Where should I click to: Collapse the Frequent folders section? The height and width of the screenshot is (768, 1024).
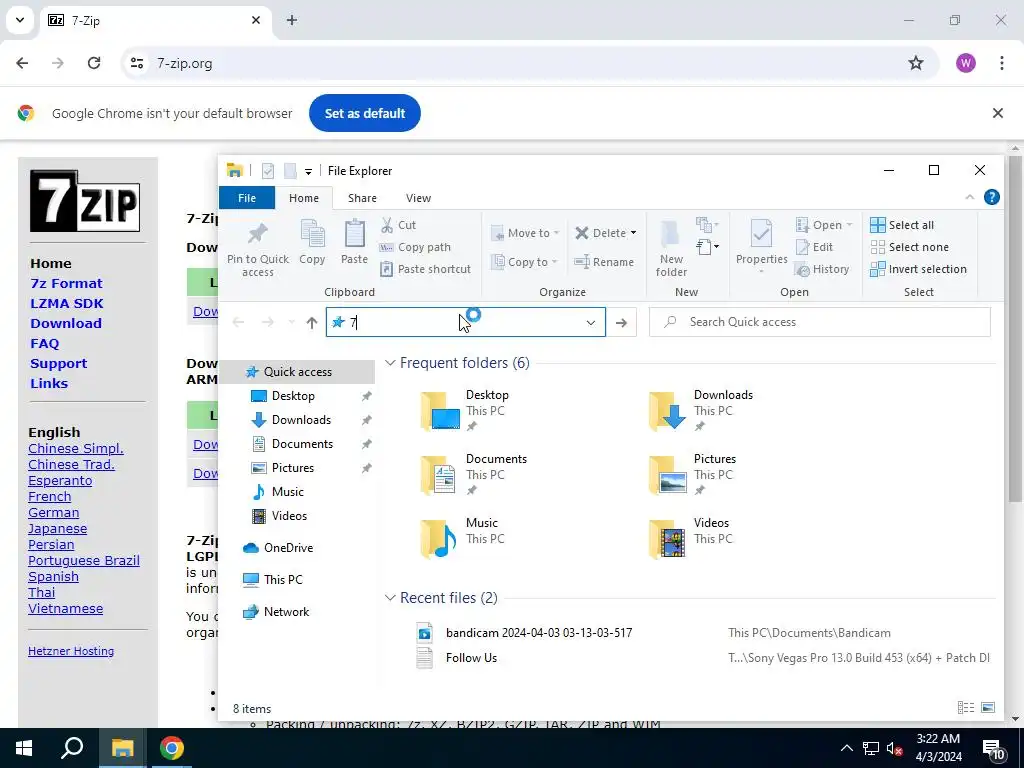click(x=390, y=363)
